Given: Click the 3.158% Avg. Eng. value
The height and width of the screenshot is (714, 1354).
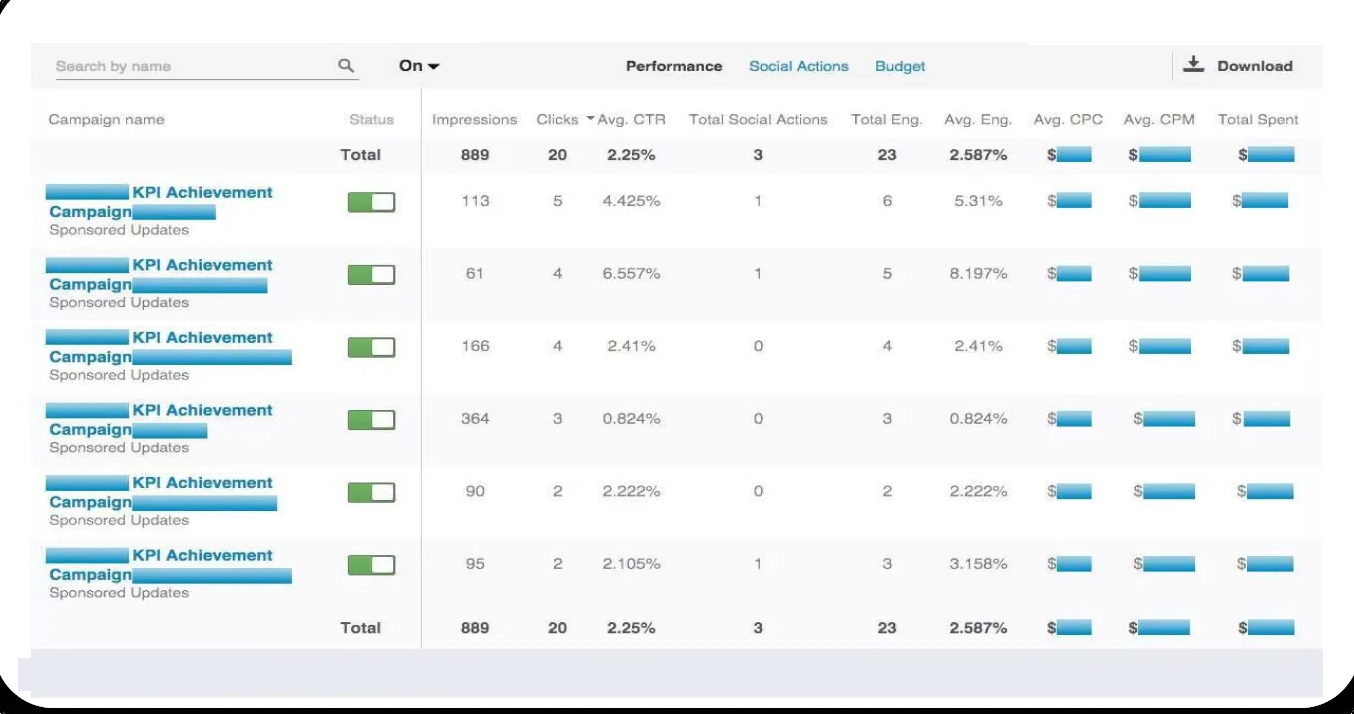Looking at the screenshot, I should pos(978,564).
